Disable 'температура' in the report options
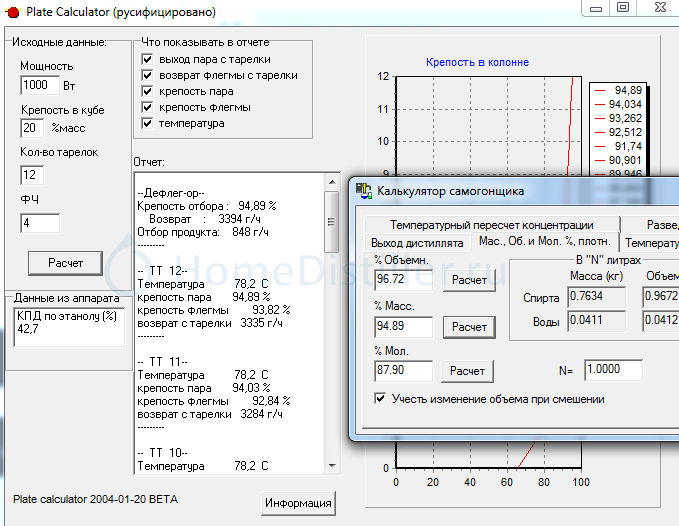The image size is (679, 526). (x=148, y=124)
